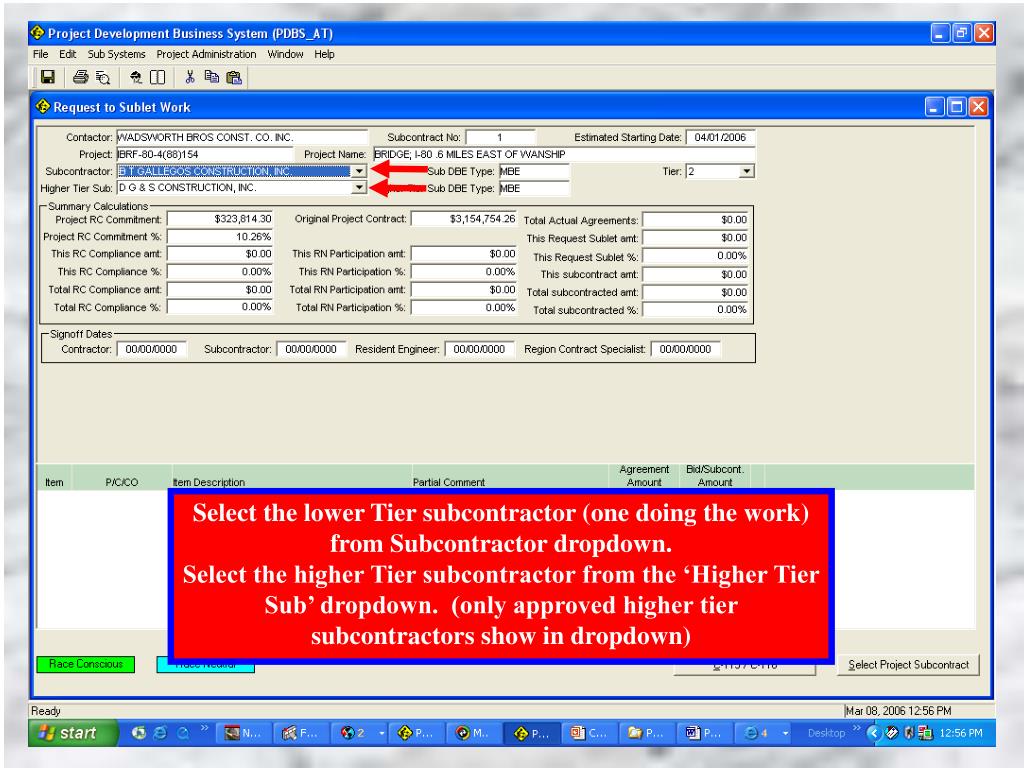Open Print Preview from the toolbar
Viewport: 1024px width, 768px height.
pyautogui.click(x=103, y=77)
